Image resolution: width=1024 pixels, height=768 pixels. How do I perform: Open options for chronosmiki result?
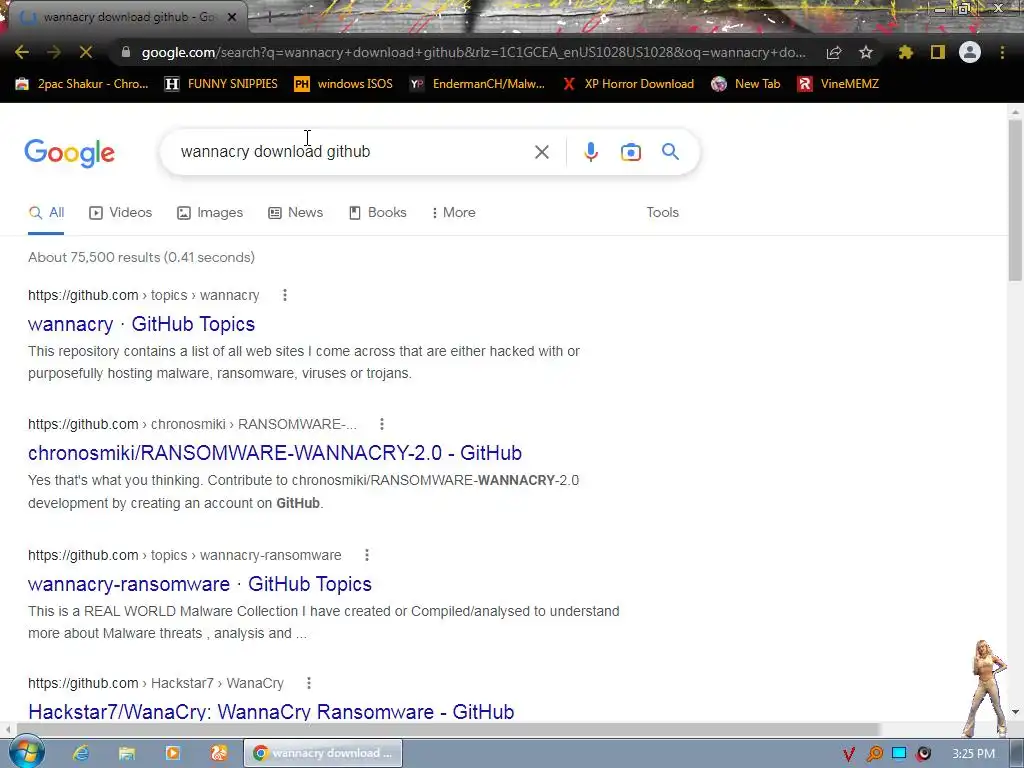[382, 424]
